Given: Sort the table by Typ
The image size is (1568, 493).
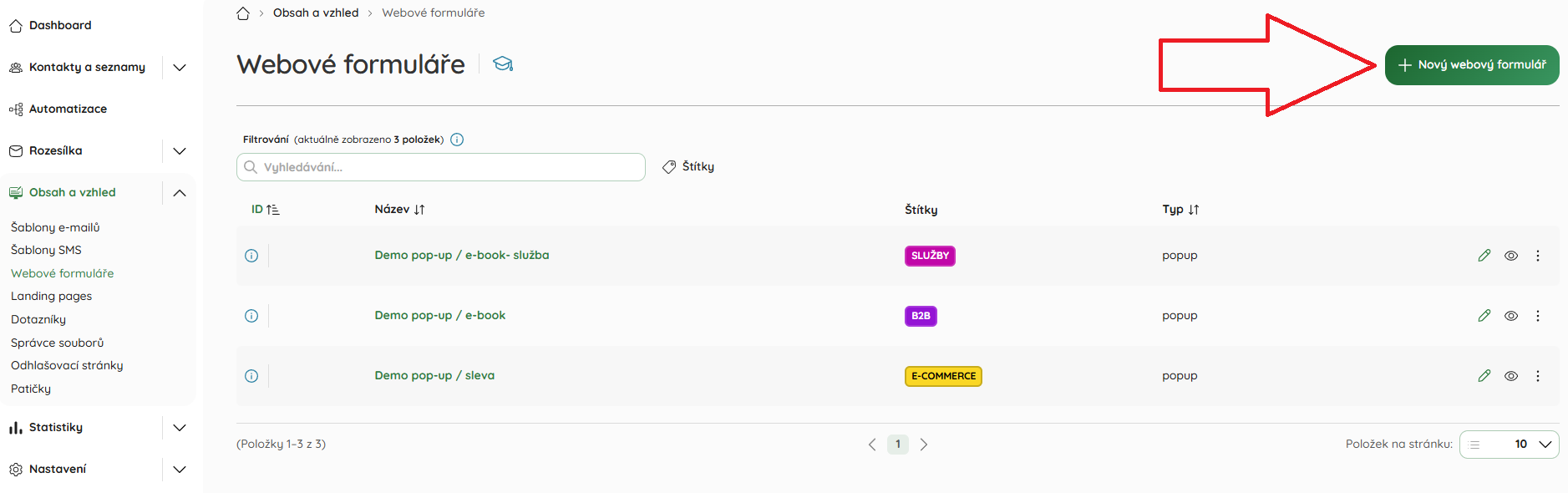Looking at the screenshot, I should tap(1180, 210).
